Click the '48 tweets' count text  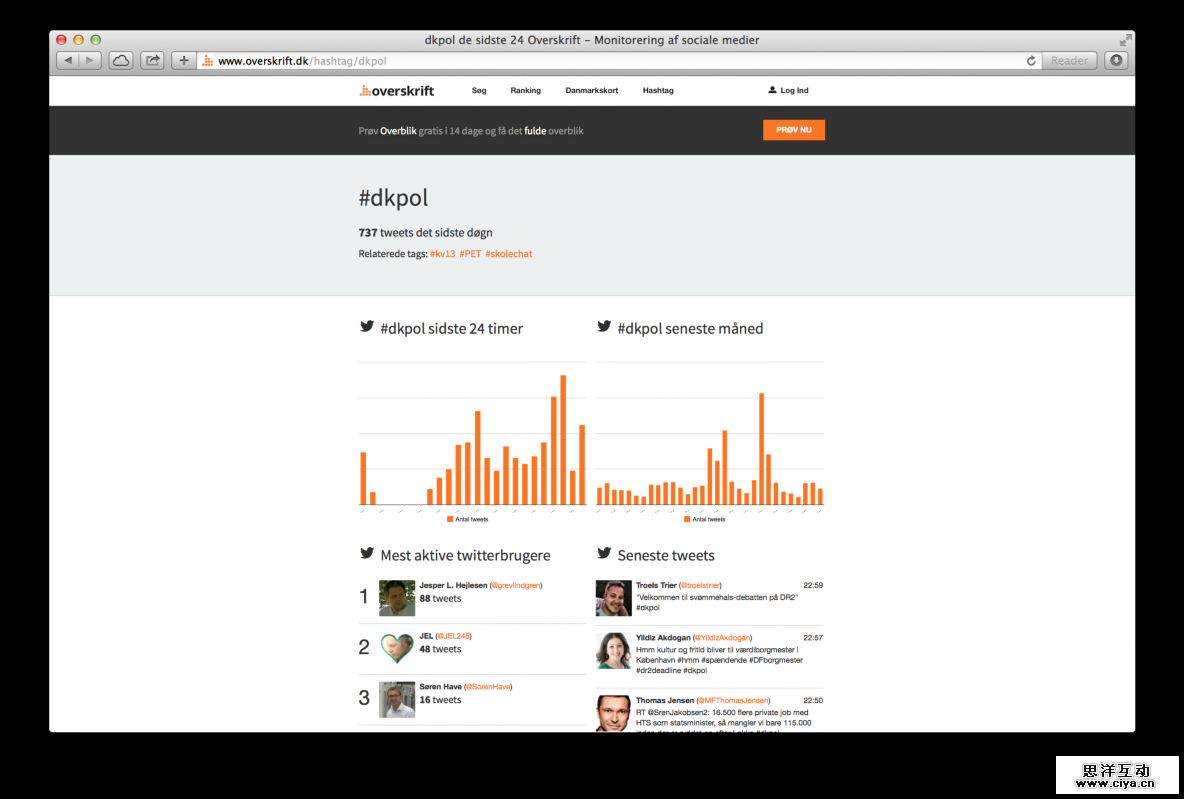point(440,649)
